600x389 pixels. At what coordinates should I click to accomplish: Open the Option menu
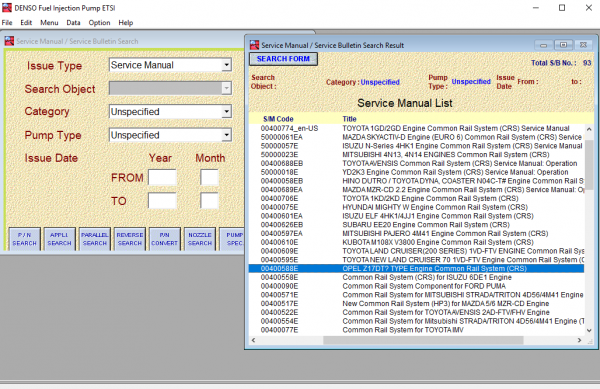(x=99, y=23)
